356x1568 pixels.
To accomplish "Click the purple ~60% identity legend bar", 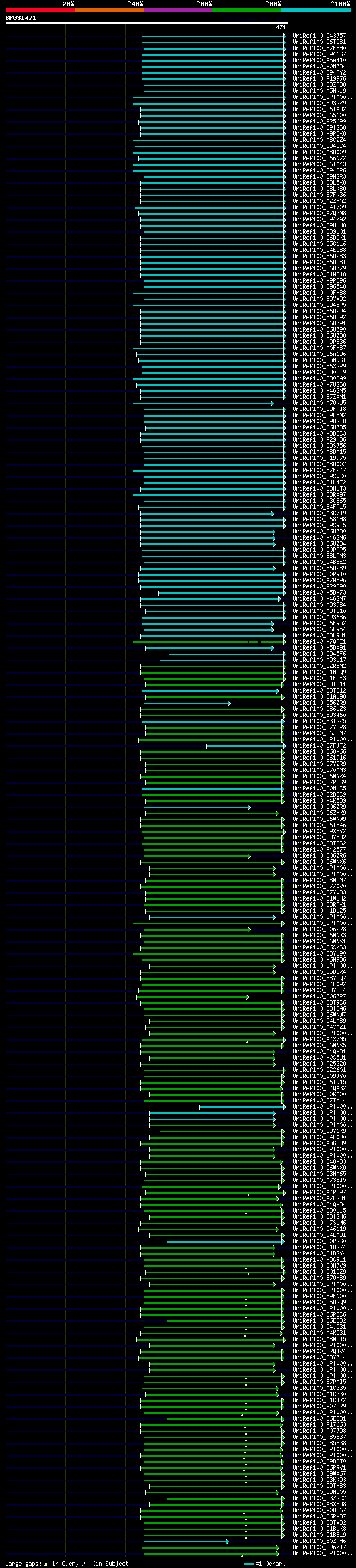I will 177,10.
